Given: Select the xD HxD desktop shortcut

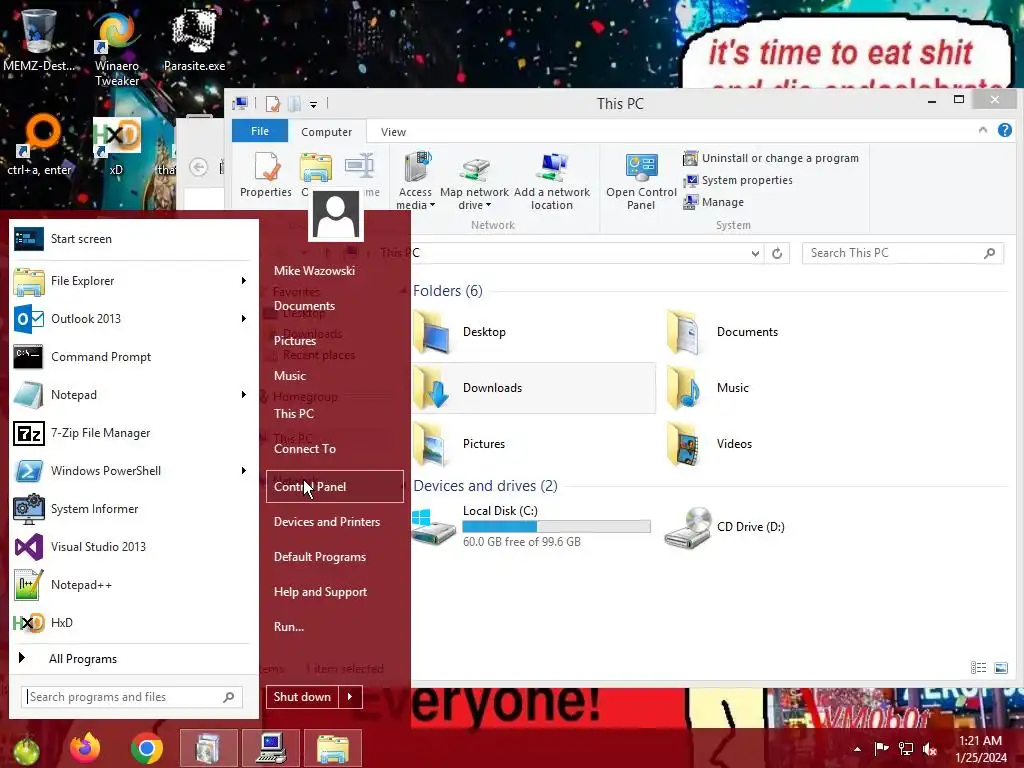Looking at the screenshot, I should 116,145.
